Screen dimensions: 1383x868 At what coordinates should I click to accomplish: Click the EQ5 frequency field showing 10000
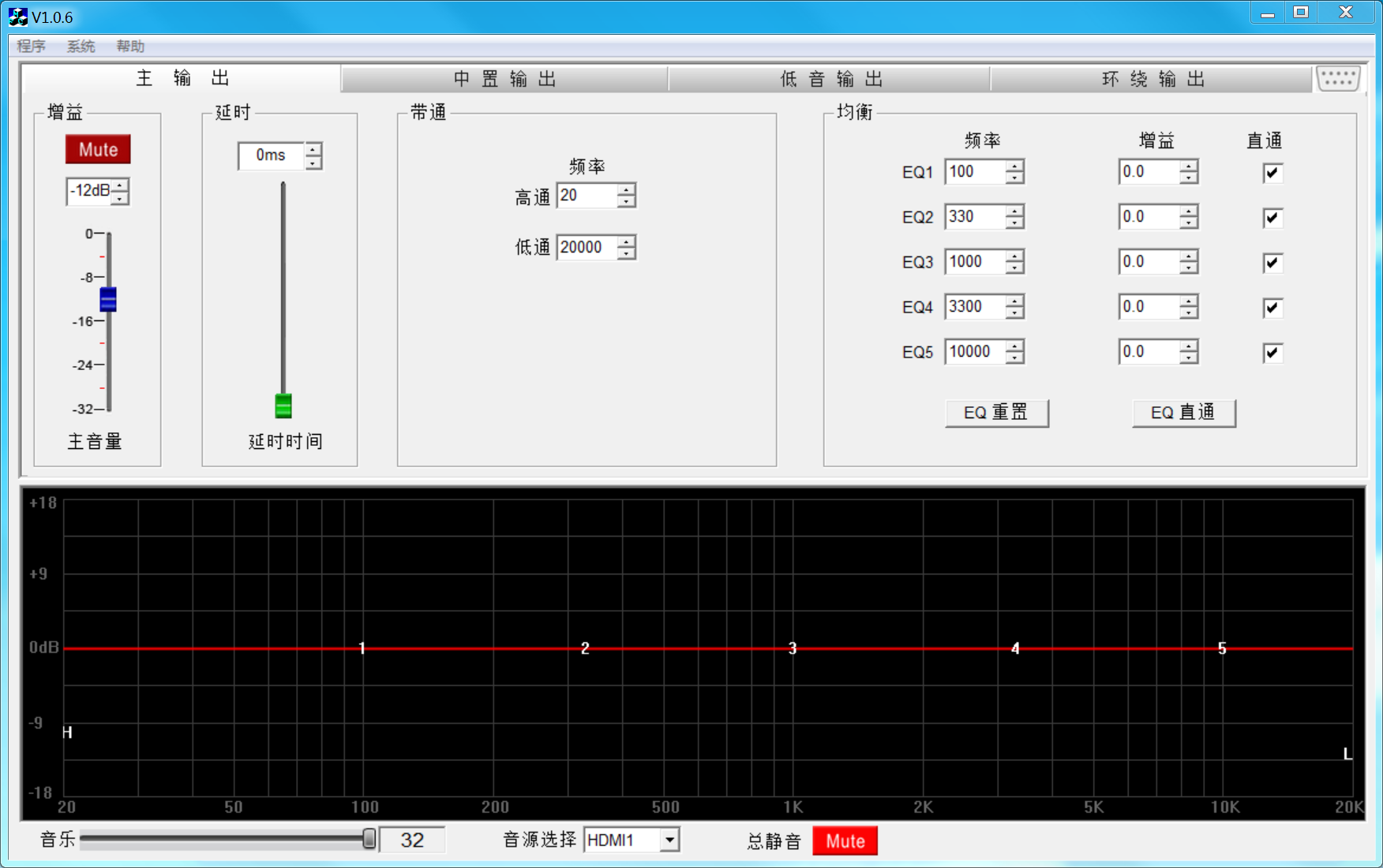[x=976, y=352]
